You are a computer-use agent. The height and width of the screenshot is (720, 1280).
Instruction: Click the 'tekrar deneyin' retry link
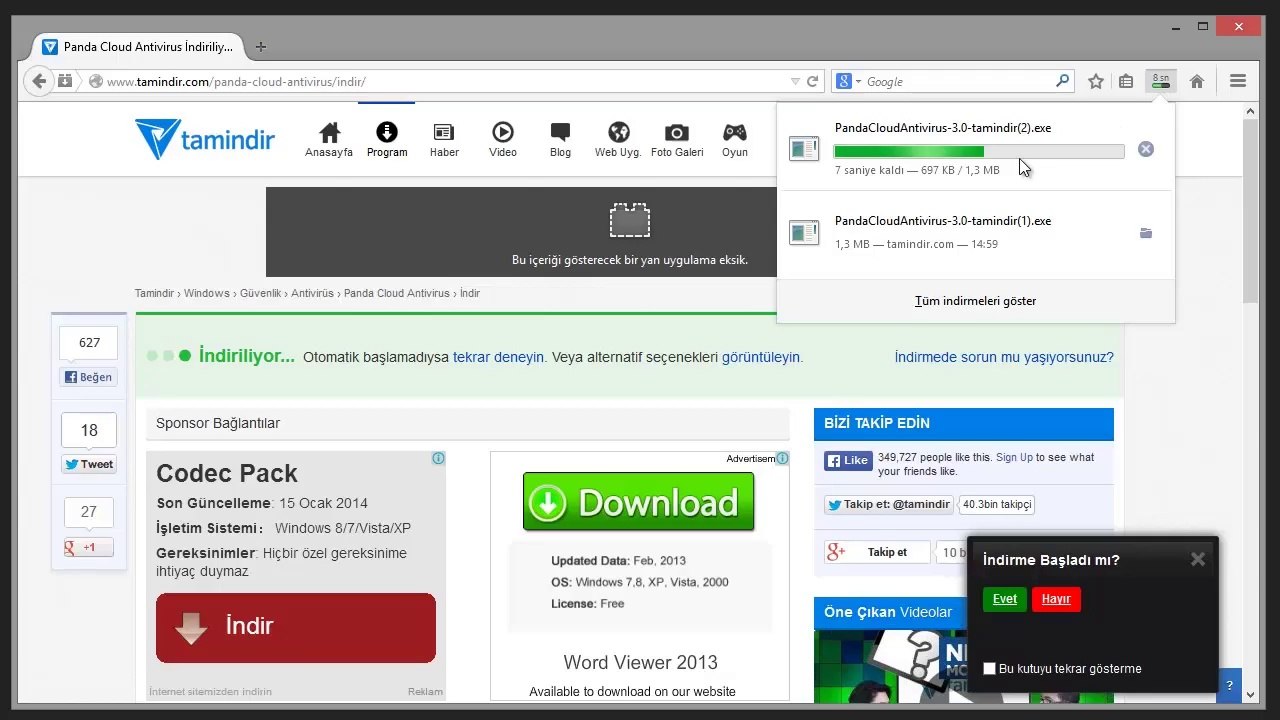498,357
